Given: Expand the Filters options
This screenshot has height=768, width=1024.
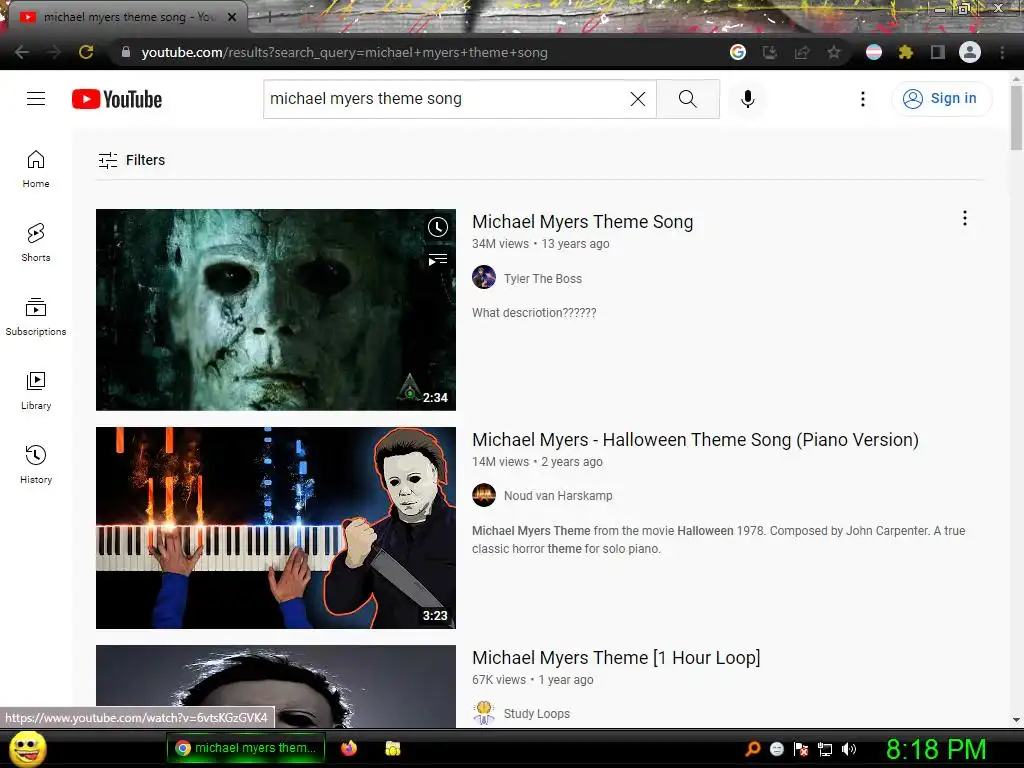Looking at the screenshot, I should click(x=131, y=160).
